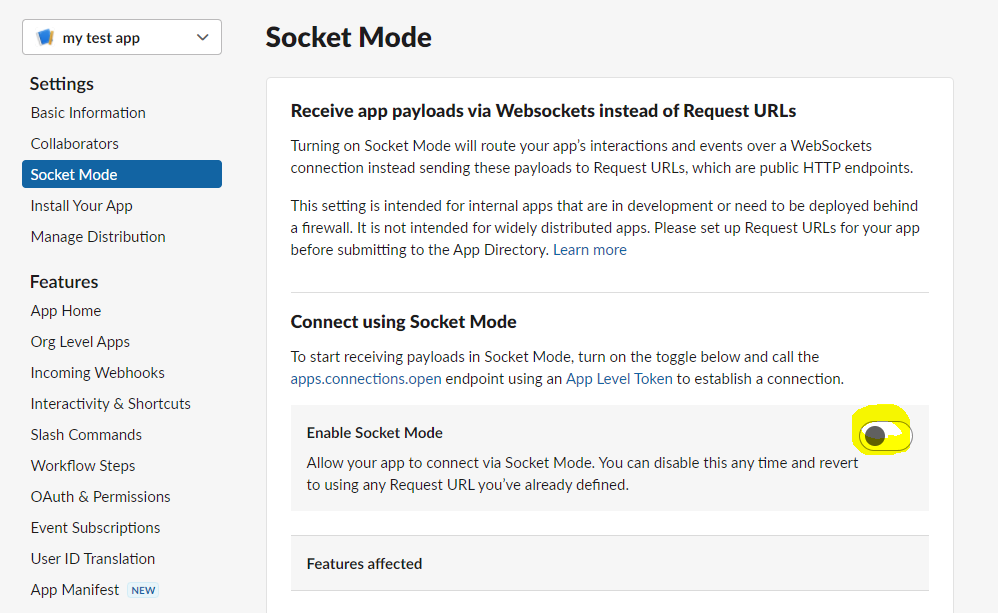Click the Settings section header
Viewport: 998px width, 613px height.
(x=62, y=84)
